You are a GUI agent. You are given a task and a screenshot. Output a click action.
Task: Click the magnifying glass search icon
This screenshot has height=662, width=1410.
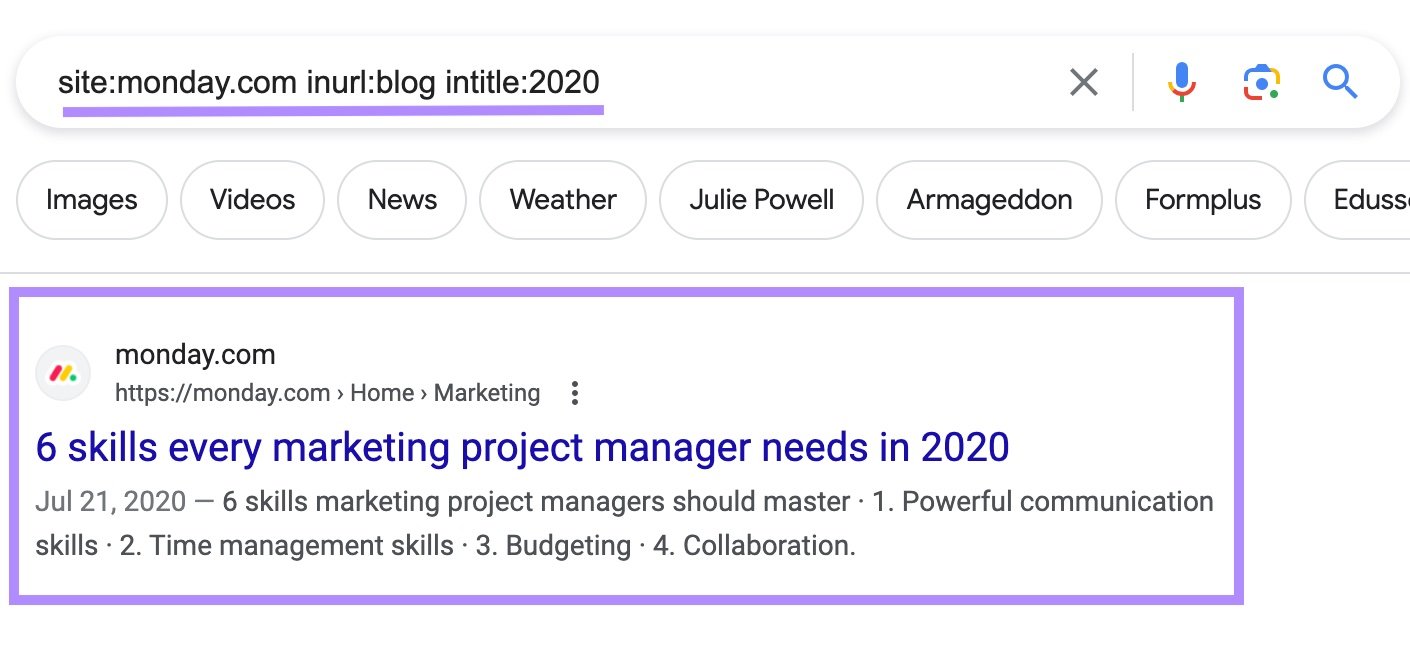click(1340, 82)
